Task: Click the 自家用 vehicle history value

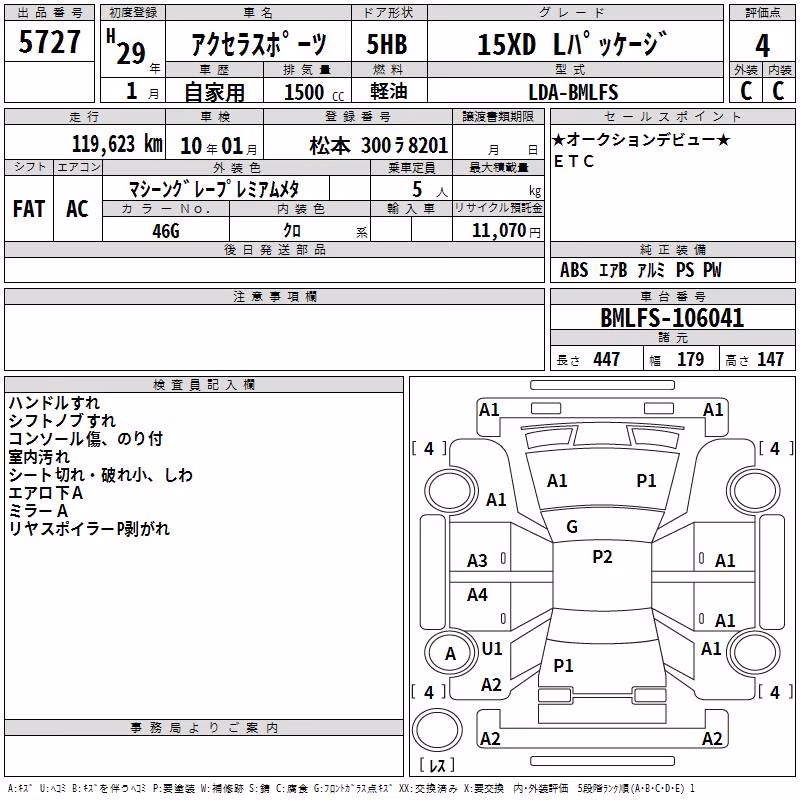Action: tap(214, 92)
